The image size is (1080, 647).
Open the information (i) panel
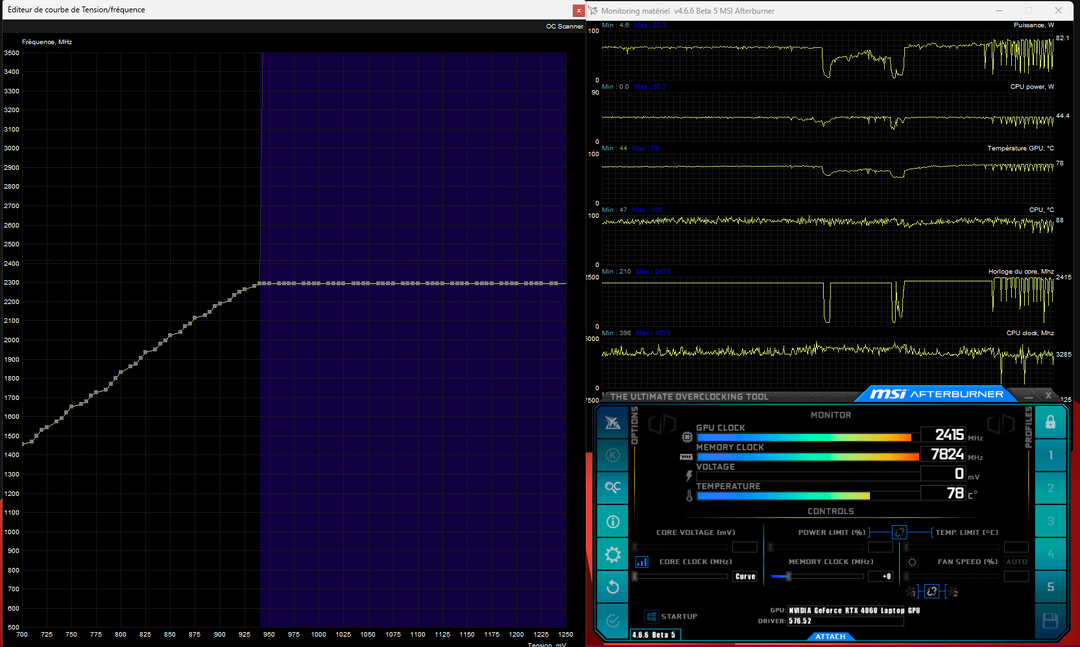coord(612,522)
